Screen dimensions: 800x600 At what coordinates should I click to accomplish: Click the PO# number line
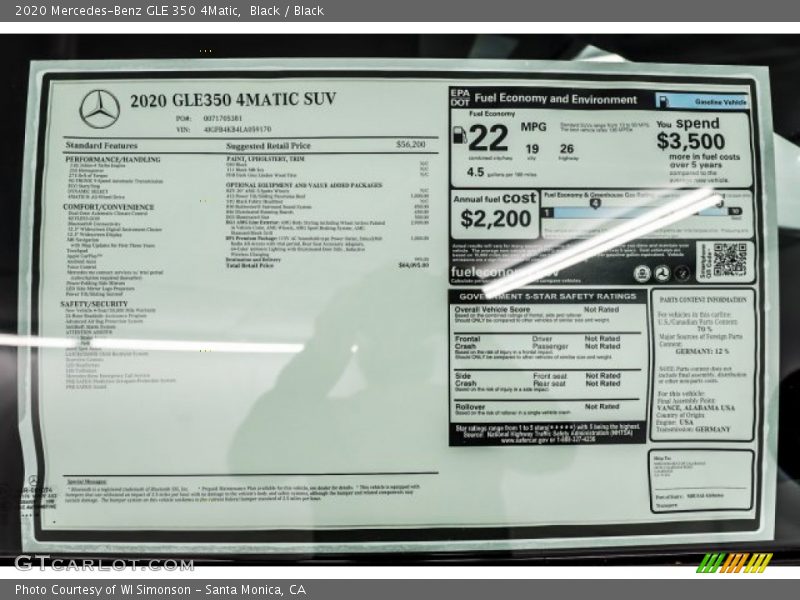(209, 118)
